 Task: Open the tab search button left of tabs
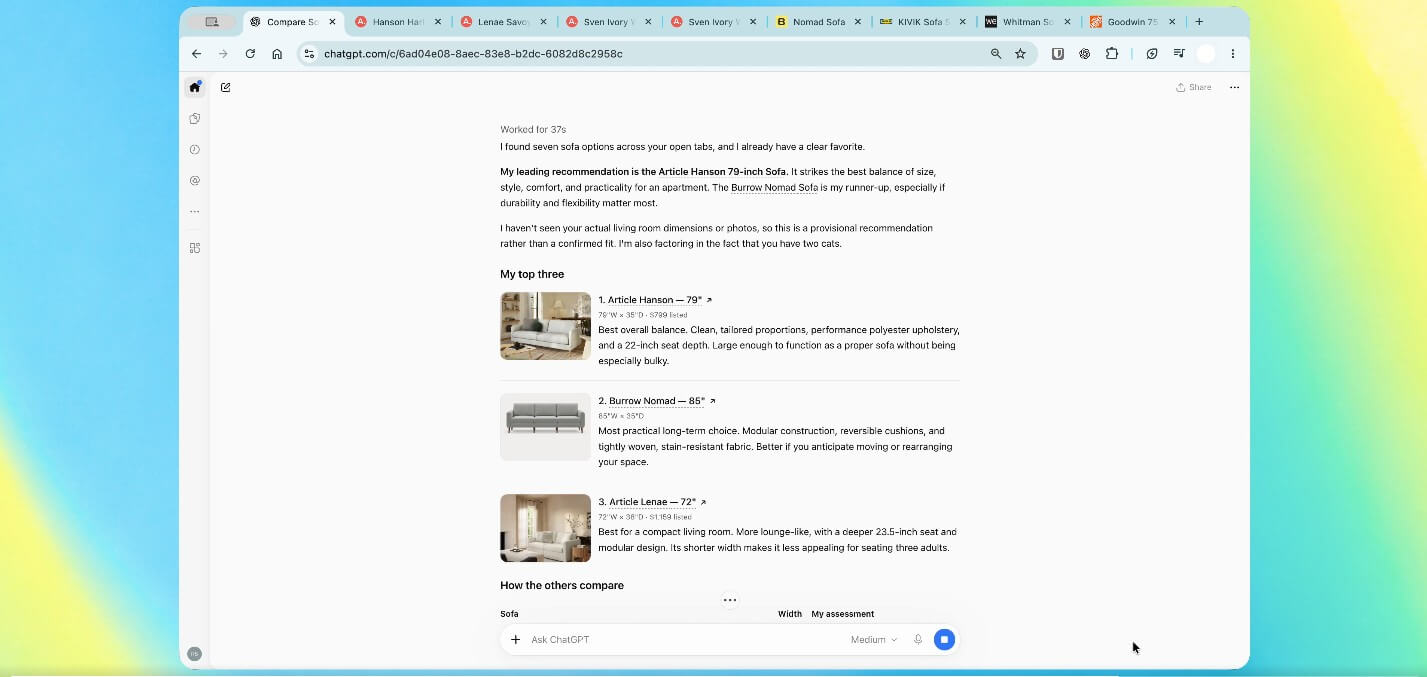212,22
